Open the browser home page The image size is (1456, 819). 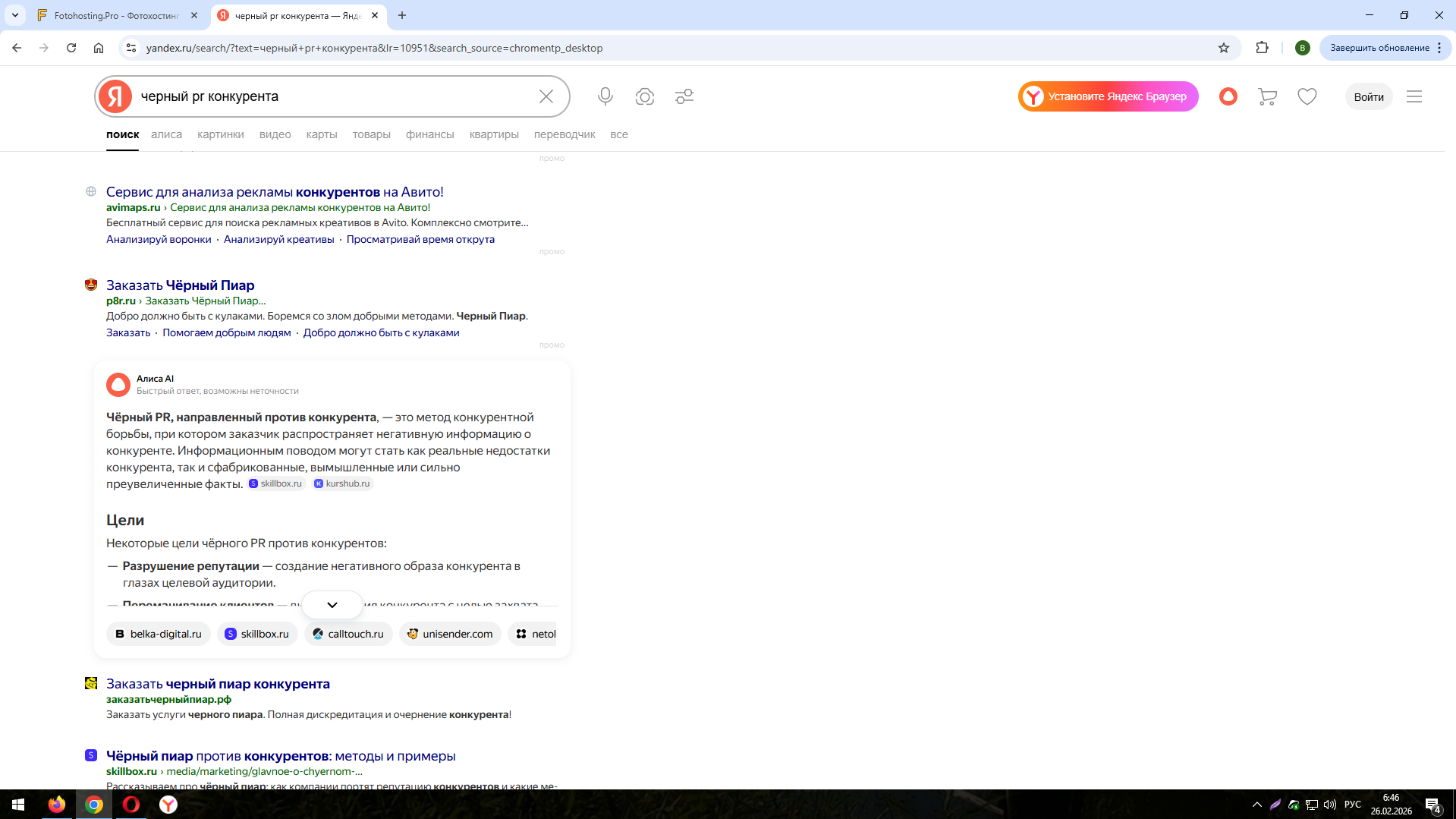click(99, 48)
